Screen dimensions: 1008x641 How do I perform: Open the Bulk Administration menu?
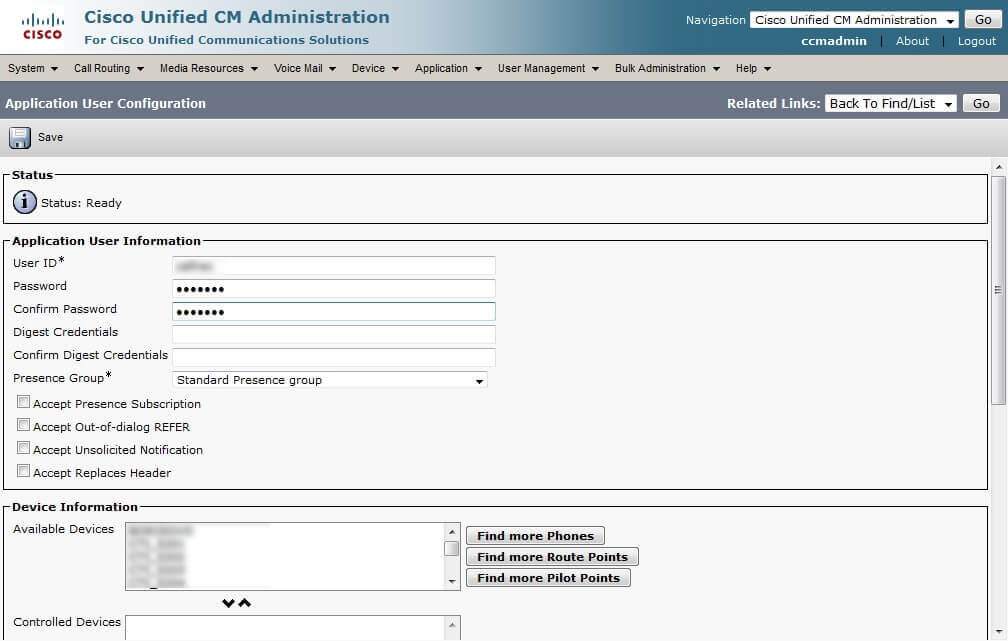point(667,68)
